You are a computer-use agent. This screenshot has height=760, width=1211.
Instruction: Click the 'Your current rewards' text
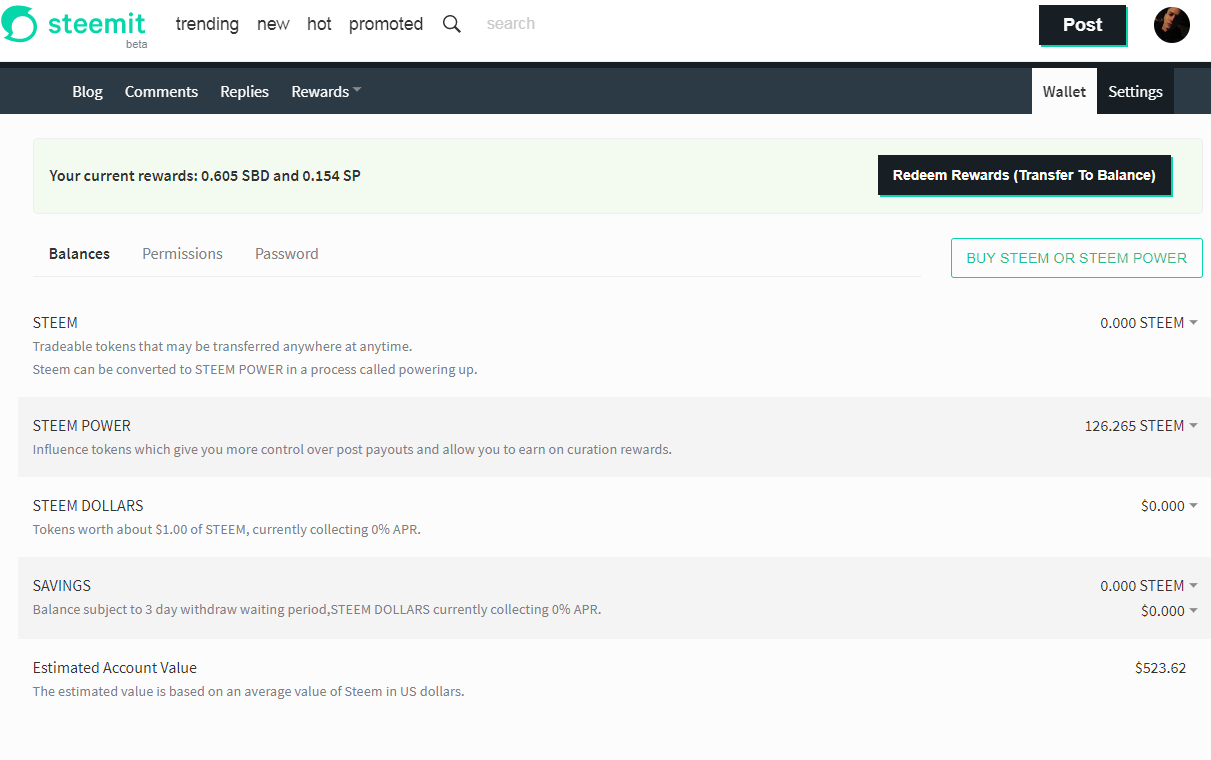205,176
